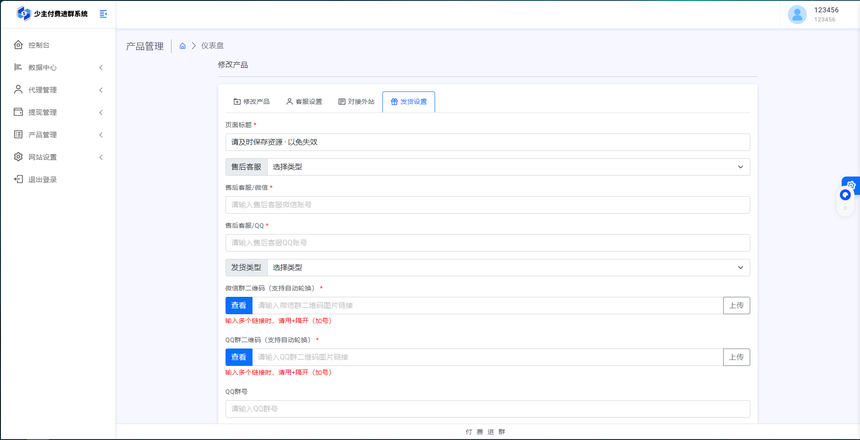Open the 售后客服 type dropdown
Image resolution: width=860 pixels, height=440 pixels.
(x=508, y=167)
